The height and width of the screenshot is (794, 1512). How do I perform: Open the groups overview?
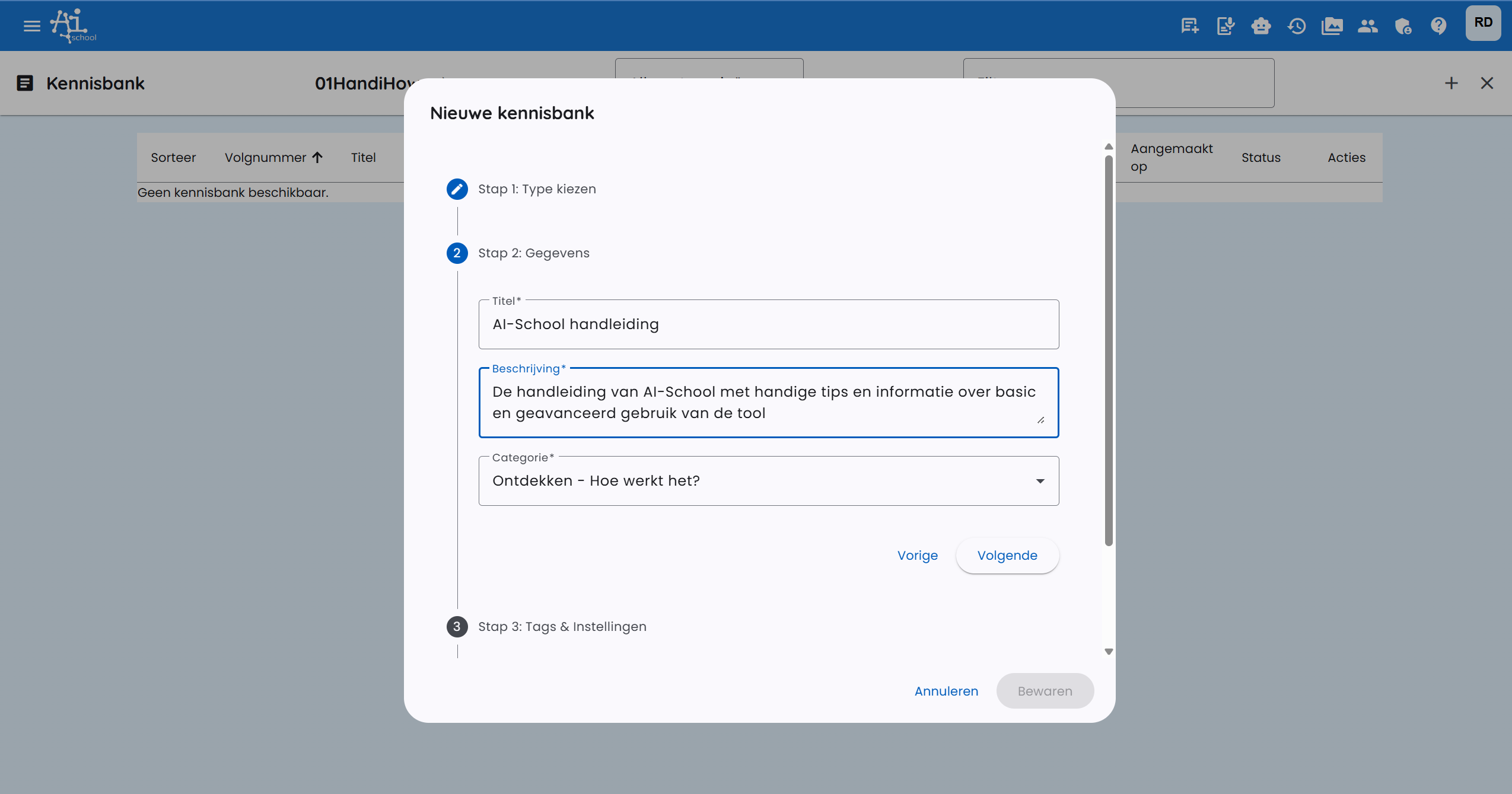[1368, 25]
